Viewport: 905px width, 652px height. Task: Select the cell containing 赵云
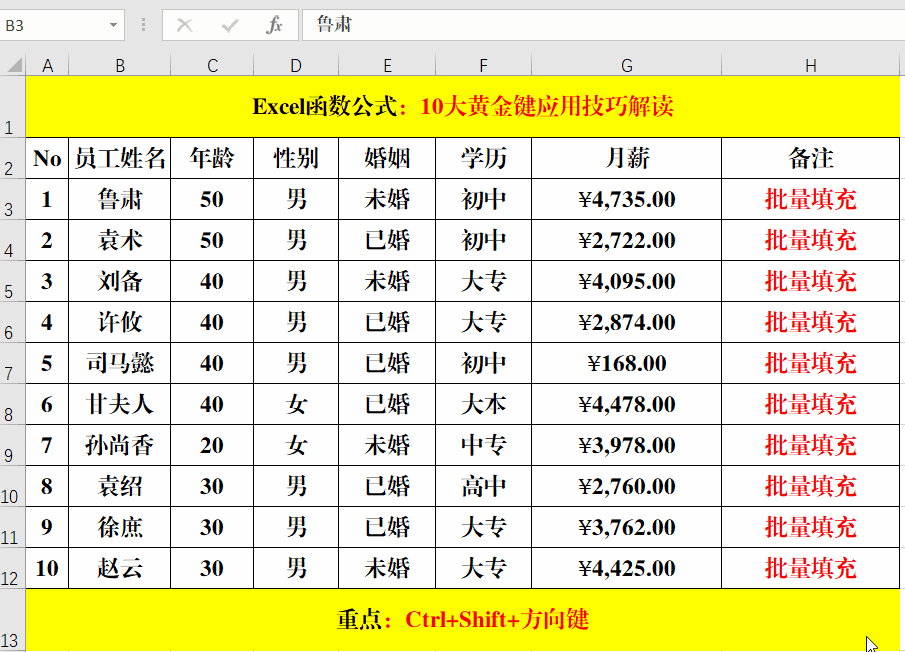coord(119,568)
